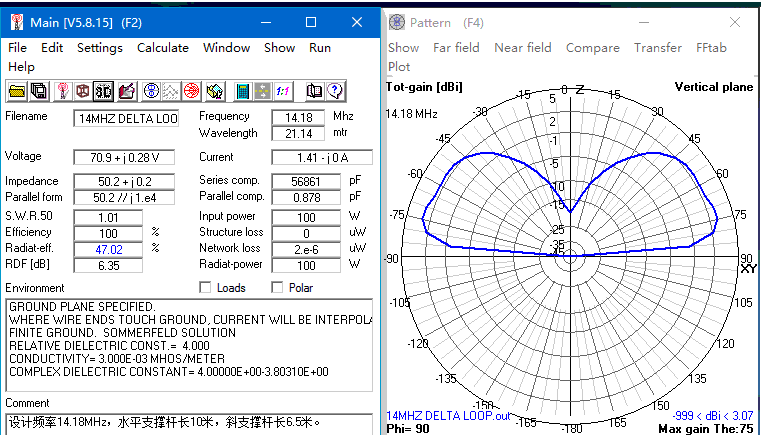This screenshot has width=761, height=435.
Task: Click the 14MHZ DELTA LOOP.out label in Pattern
Action: 448,416
